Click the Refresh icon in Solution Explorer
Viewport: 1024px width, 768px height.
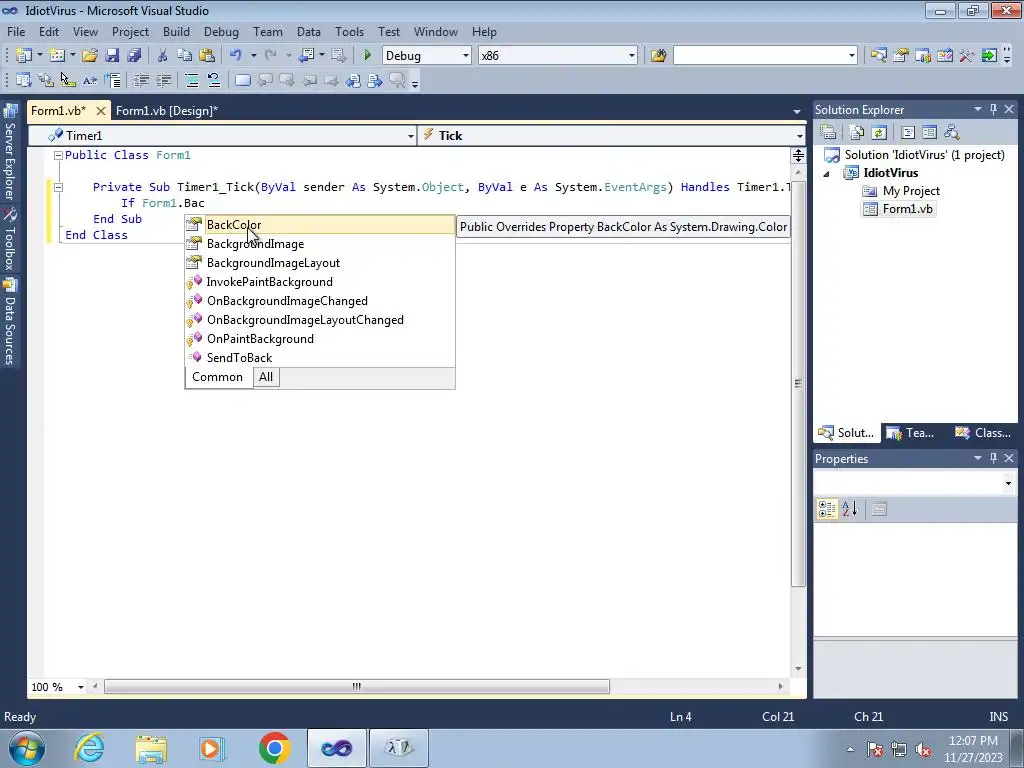[879, 133]
